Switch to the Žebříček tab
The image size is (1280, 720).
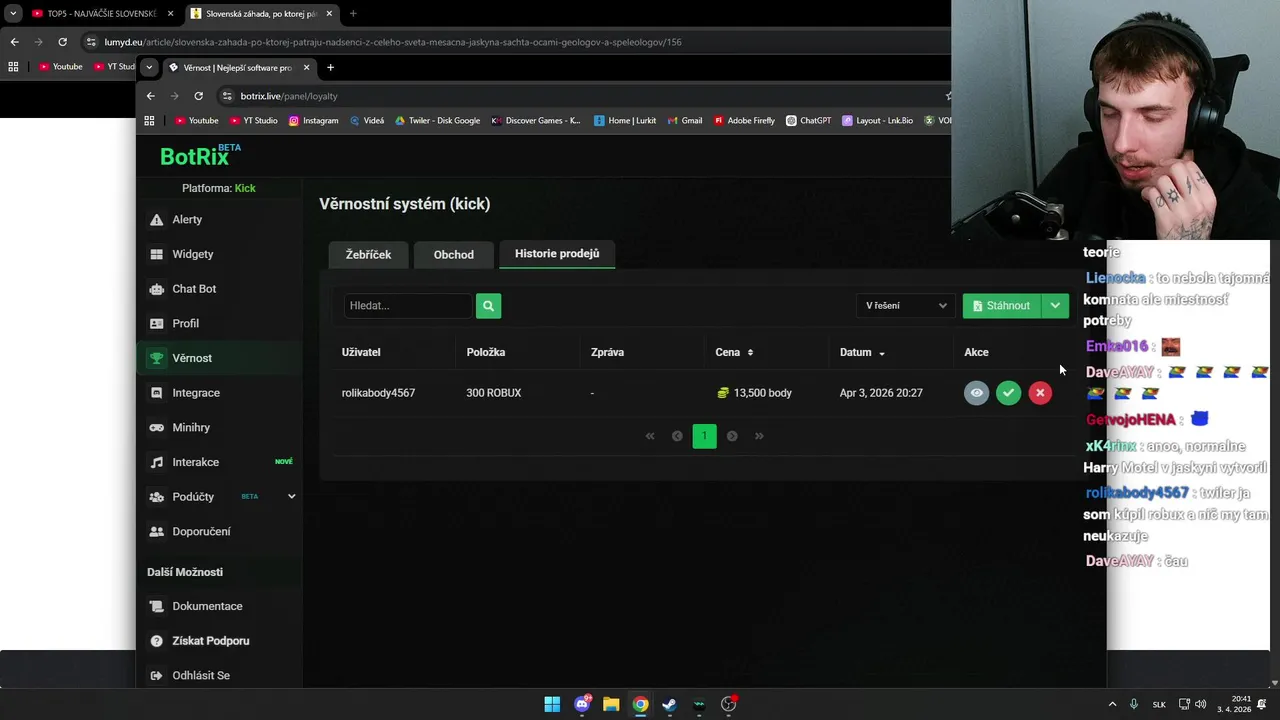coord(368,254)
